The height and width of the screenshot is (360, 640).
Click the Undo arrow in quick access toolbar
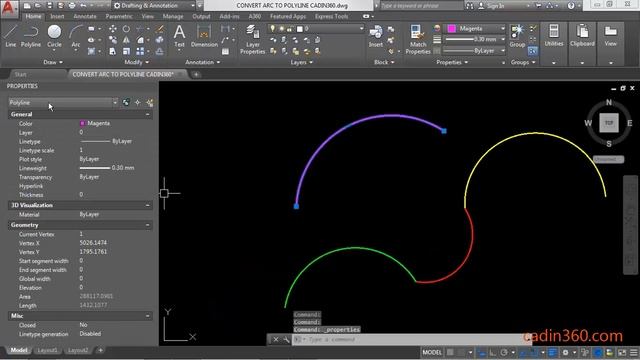pyautogui.click(x=83, y=6)
